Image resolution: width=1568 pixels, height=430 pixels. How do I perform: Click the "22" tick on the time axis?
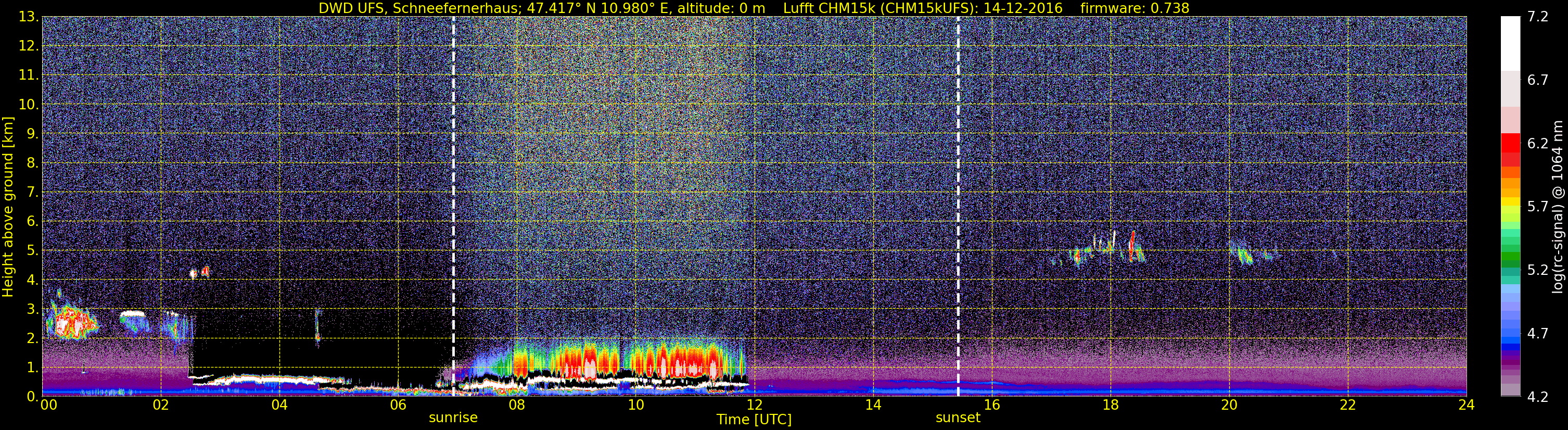pos(1348,405)
